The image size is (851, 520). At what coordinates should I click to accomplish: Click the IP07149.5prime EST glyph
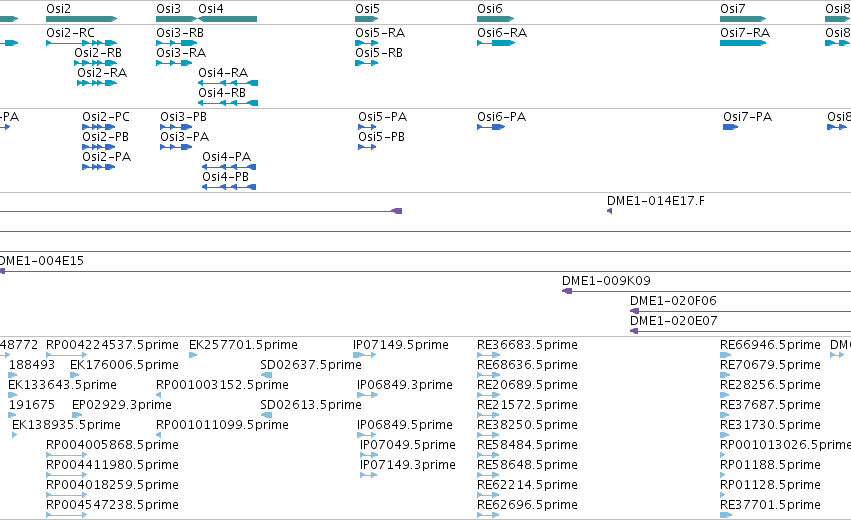coord(364,355)
